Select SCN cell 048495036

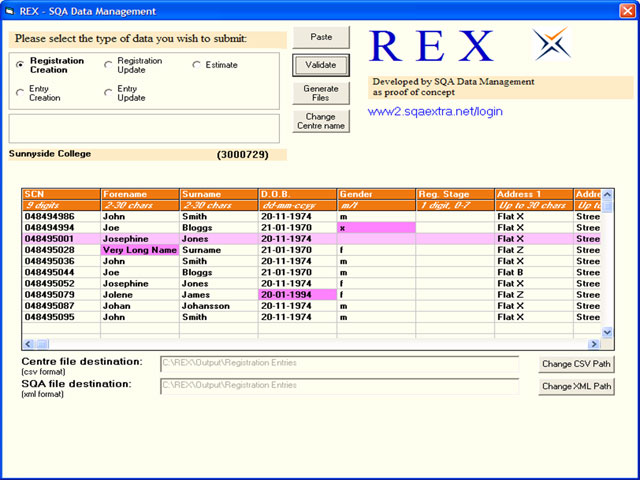pyautogui.click(x=61, y=261)
